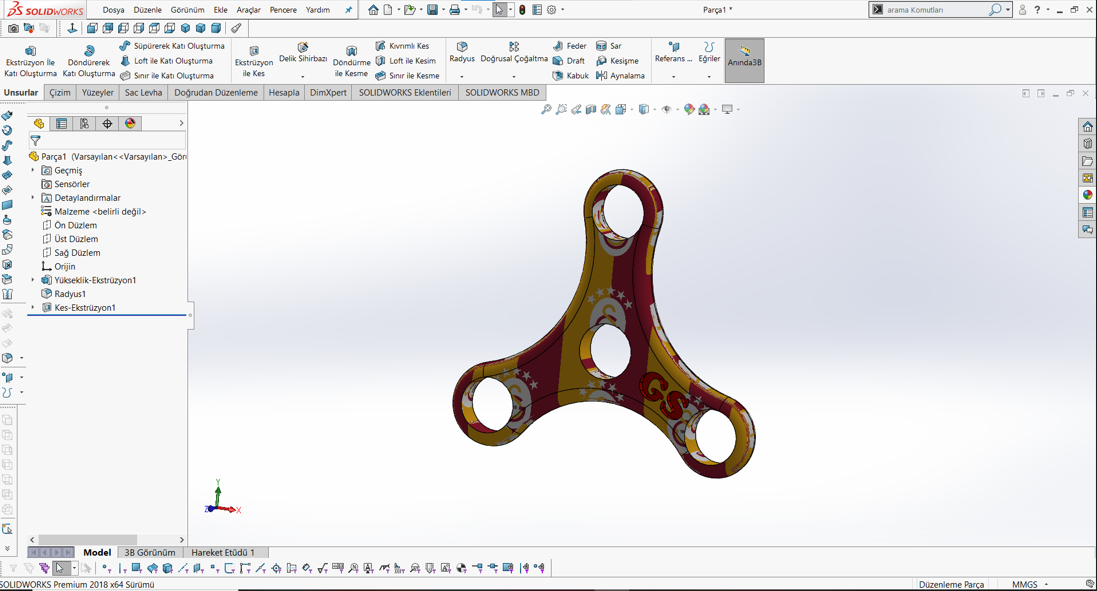Open Referans geometry tool
This screenshot has height=591, width=1097.
click(x=673, y=52)
